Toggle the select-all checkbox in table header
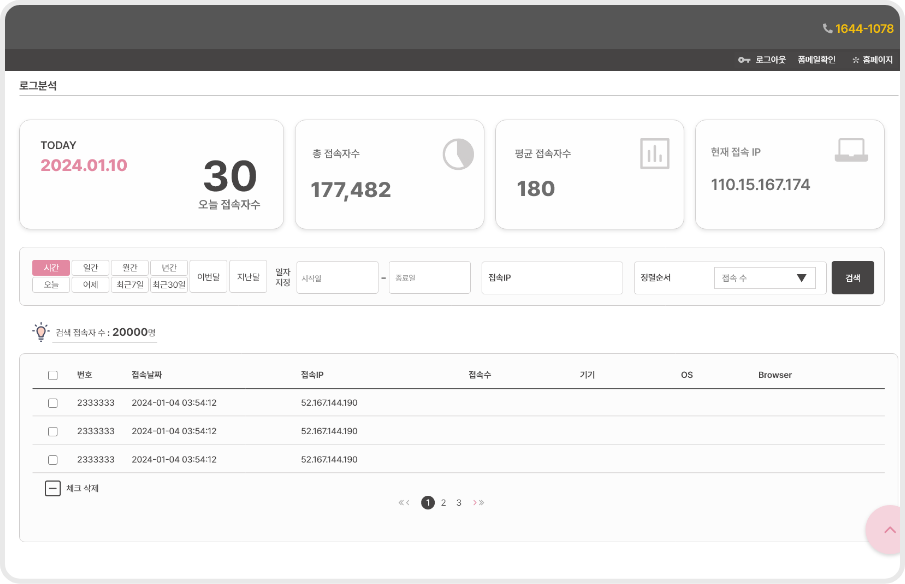Screen dimensions: 905x584 point(53,375)
